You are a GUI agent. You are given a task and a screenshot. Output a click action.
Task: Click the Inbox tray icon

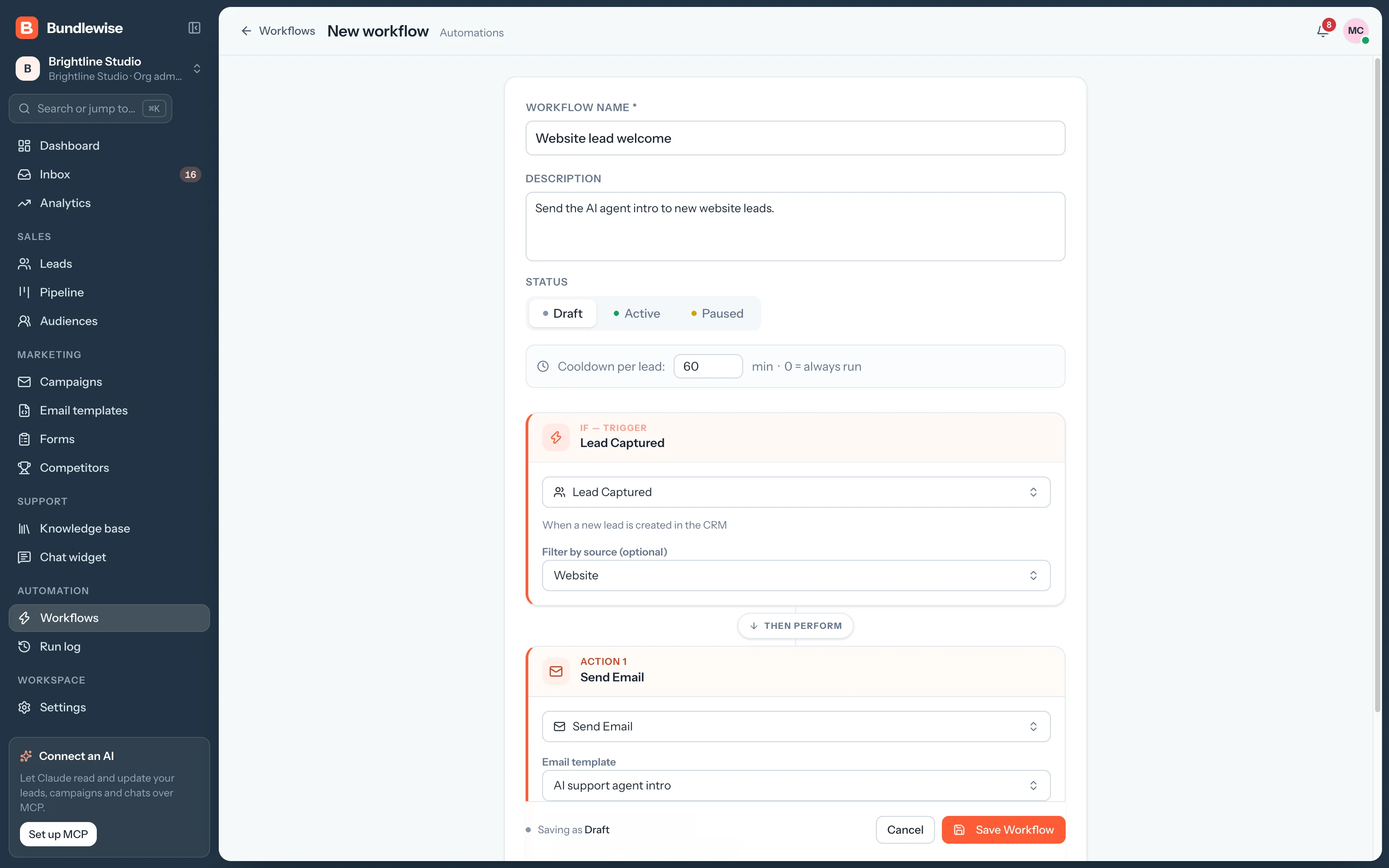(24, 174)
